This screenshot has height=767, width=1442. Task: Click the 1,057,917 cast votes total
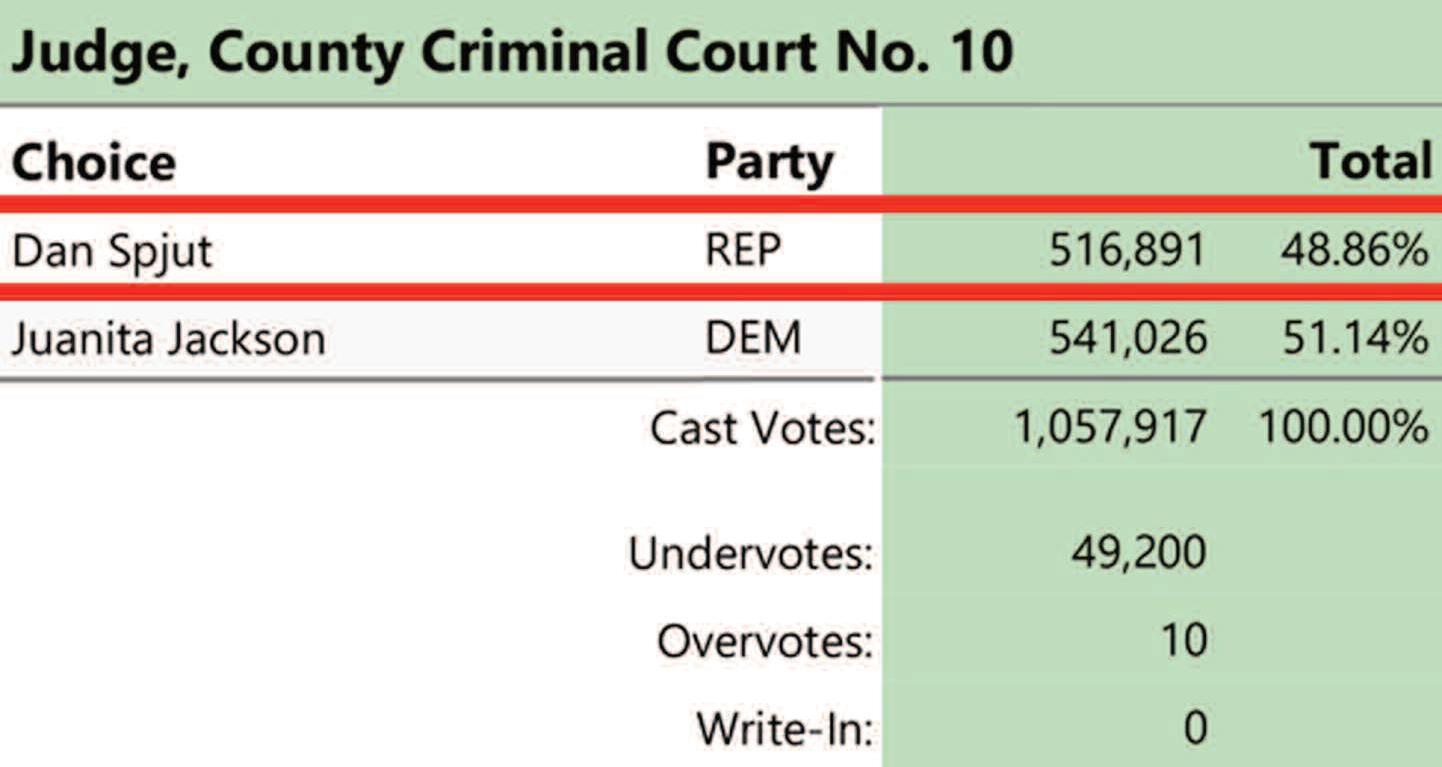1110,428
